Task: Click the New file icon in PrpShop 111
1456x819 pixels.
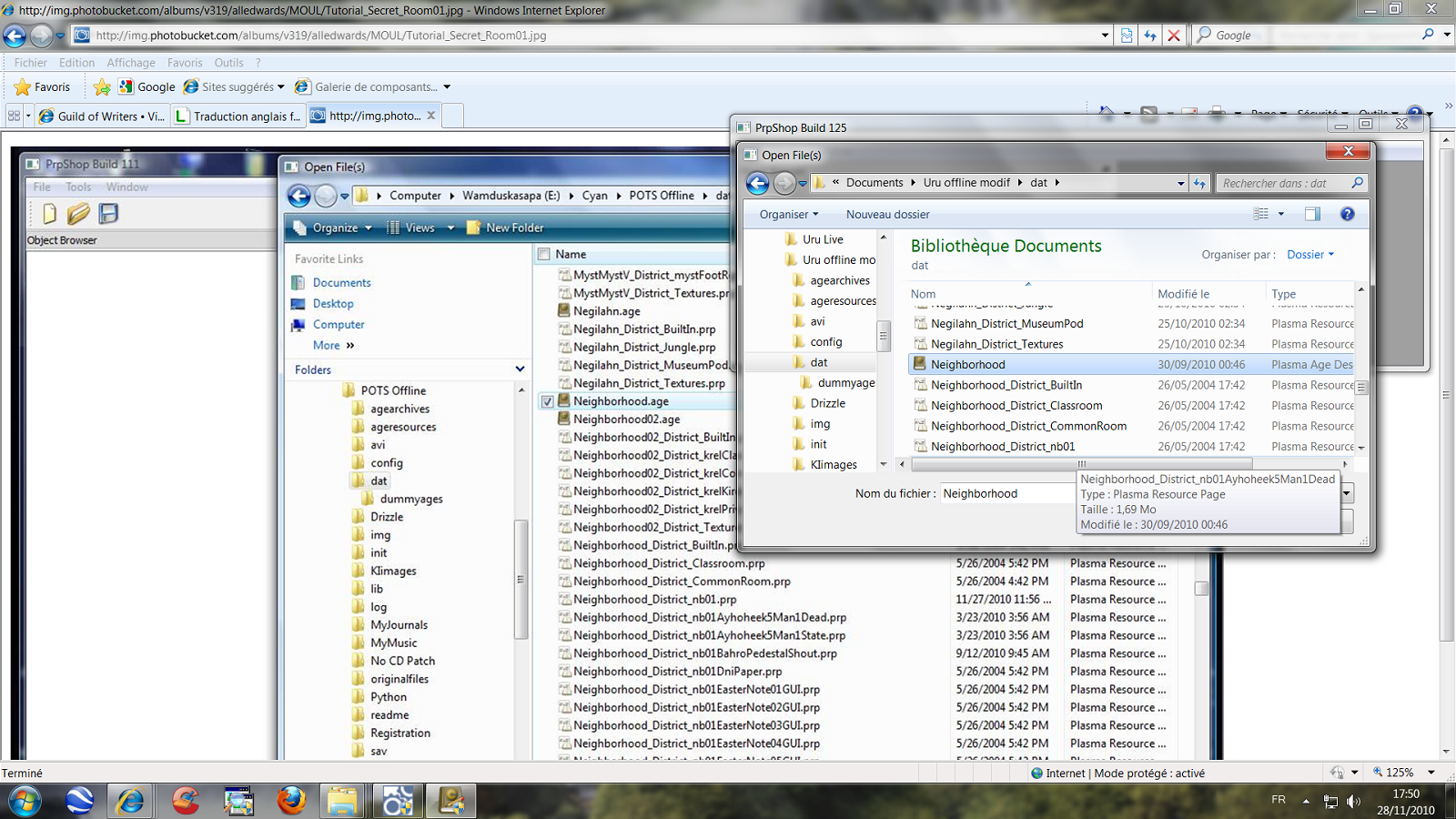Action: 49,214
